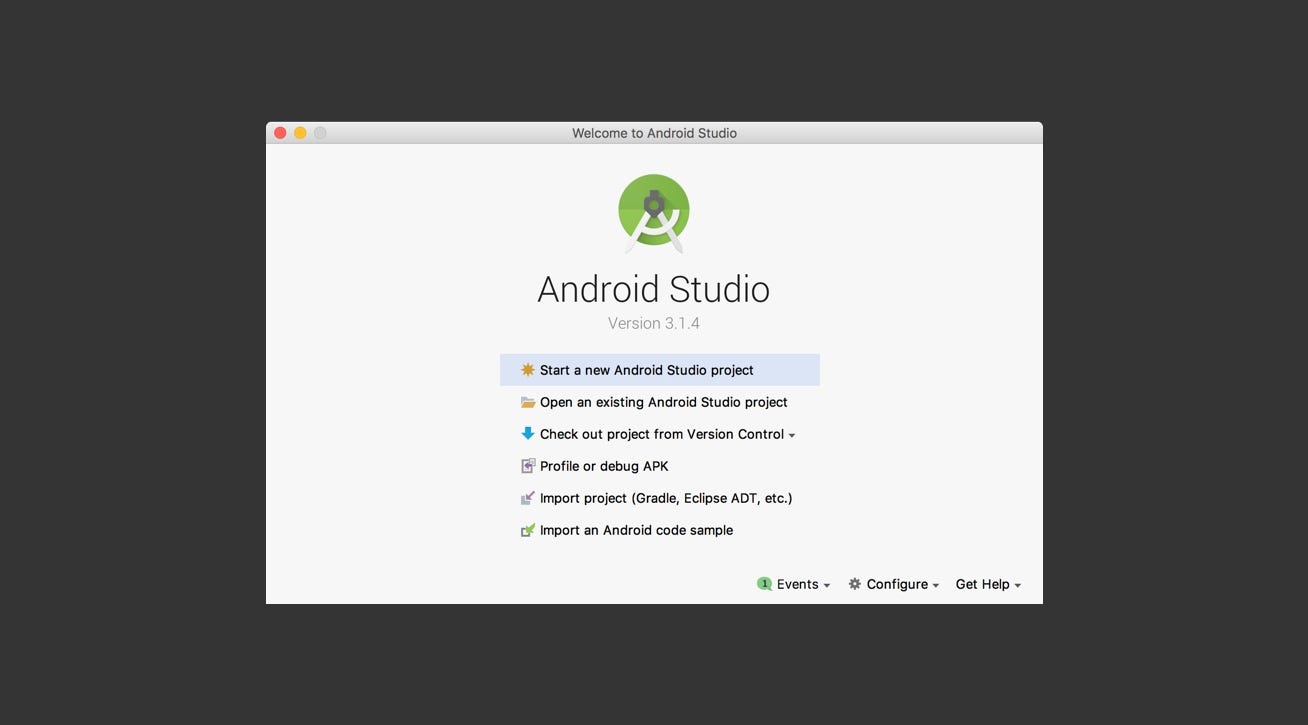Image resolution: width=1308 pixels, height=725 pixels.
Task: Click the Import project Gradle icon
Action: coord(527,498)
